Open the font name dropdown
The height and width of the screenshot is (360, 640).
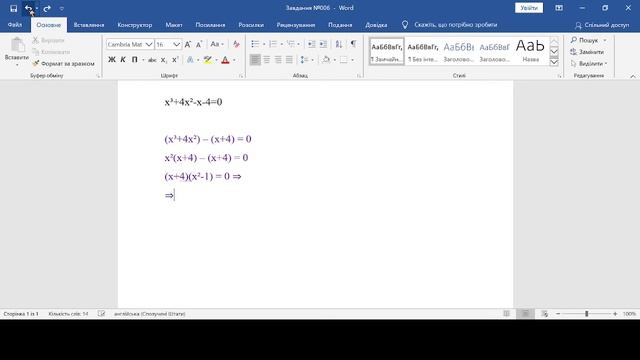coord(149,44)
